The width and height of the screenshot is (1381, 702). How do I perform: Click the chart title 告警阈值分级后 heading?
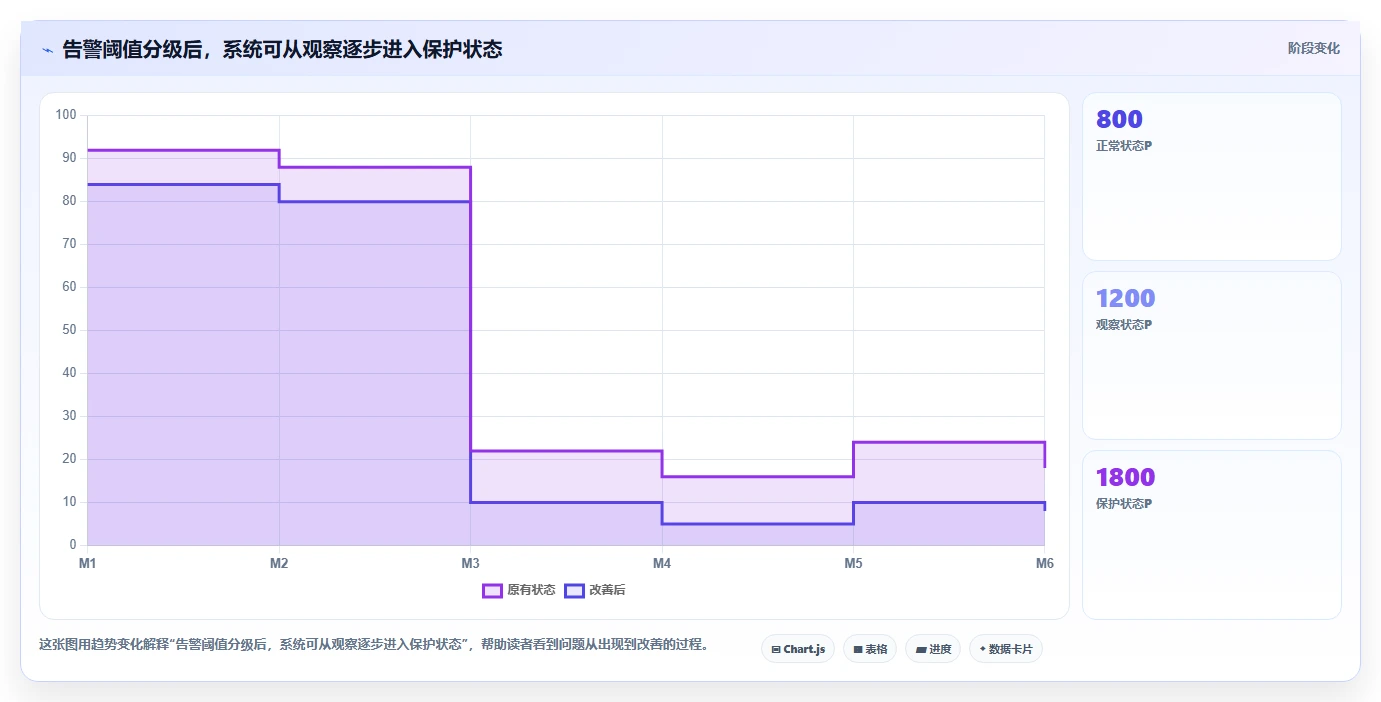[282, 49]
